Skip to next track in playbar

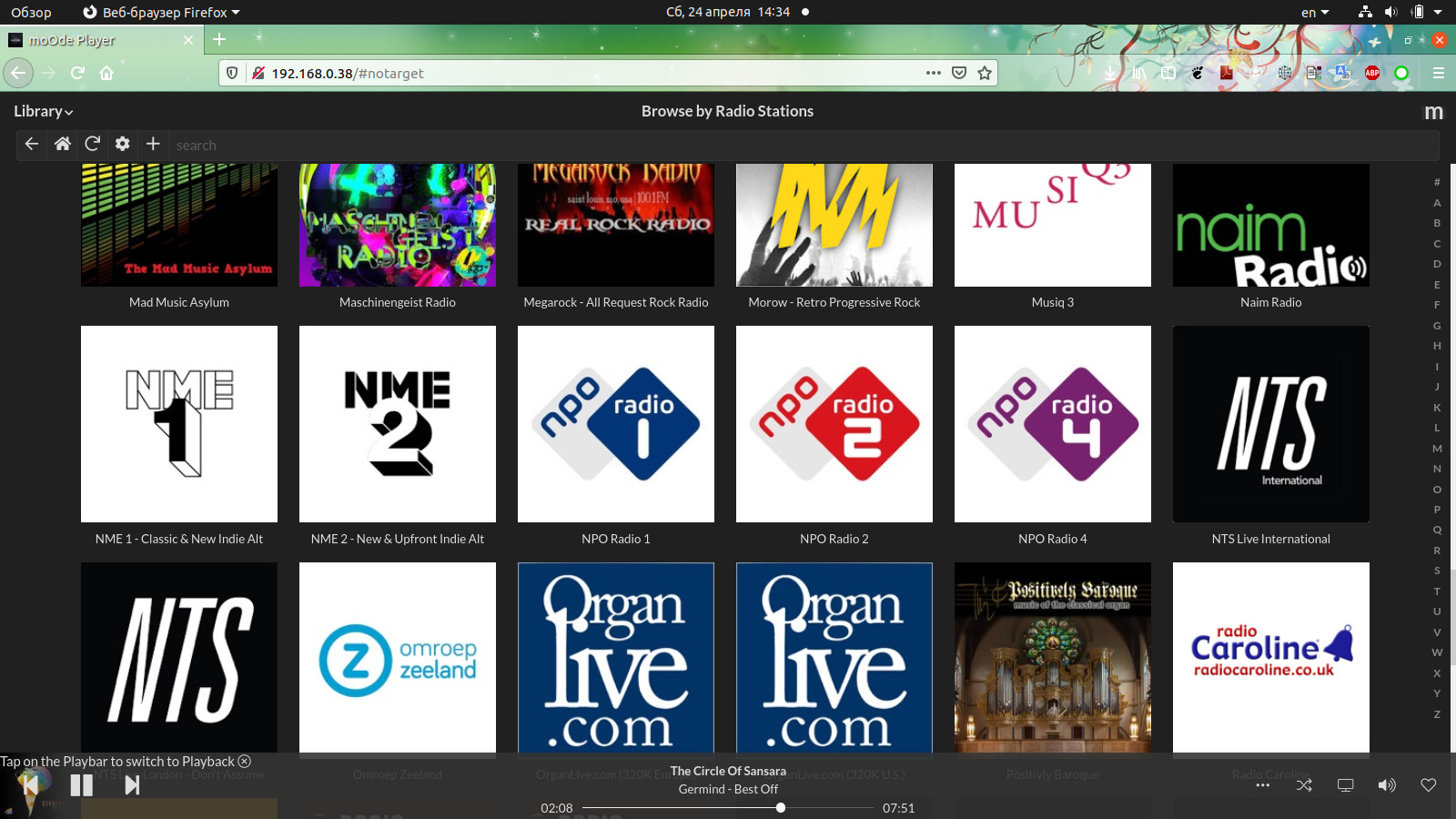pyautogui.click(x=132, y=784)
